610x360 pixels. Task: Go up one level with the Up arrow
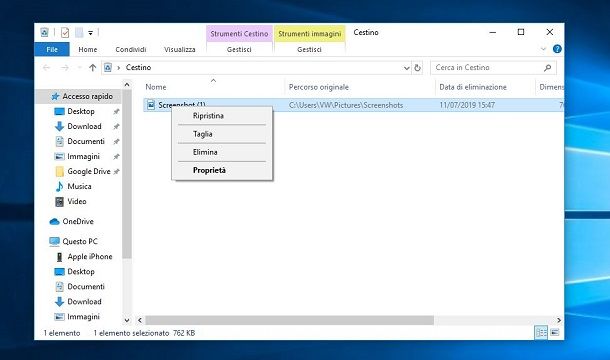(92, 68)
